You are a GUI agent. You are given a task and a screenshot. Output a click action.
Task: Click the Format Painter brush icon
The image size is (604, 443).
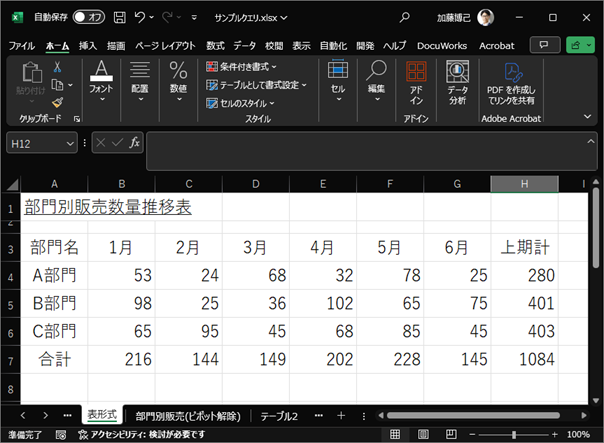pyautogui.click(x=57, y=102)
